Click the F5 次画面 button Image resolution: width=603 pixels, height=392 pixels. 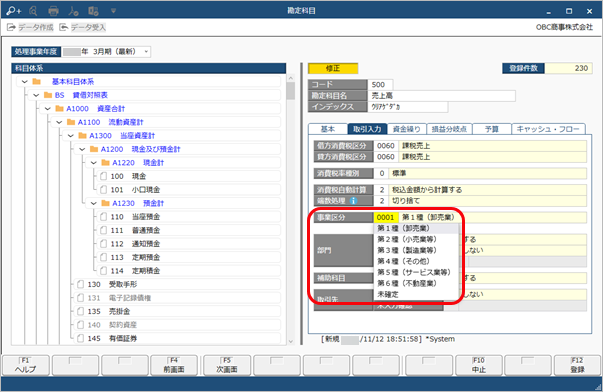227,365
